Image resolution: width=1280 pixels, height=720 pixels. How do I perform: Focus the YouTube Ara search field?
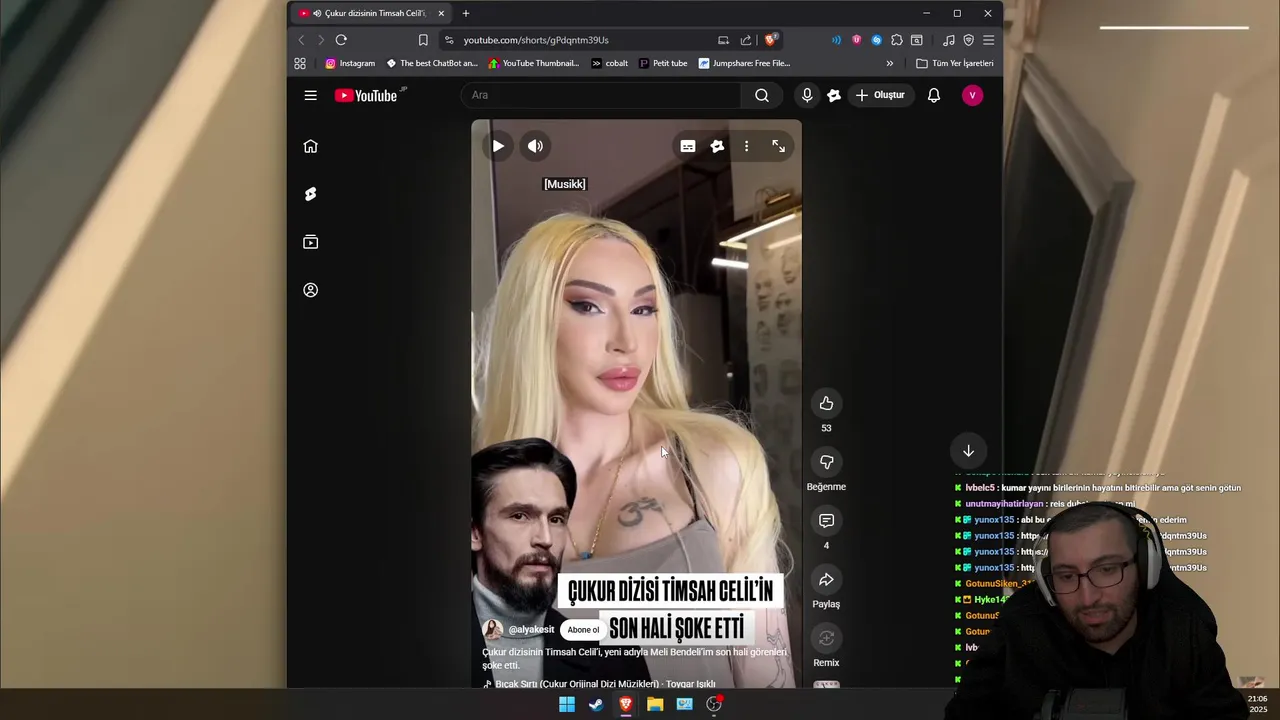click(603, 95)
